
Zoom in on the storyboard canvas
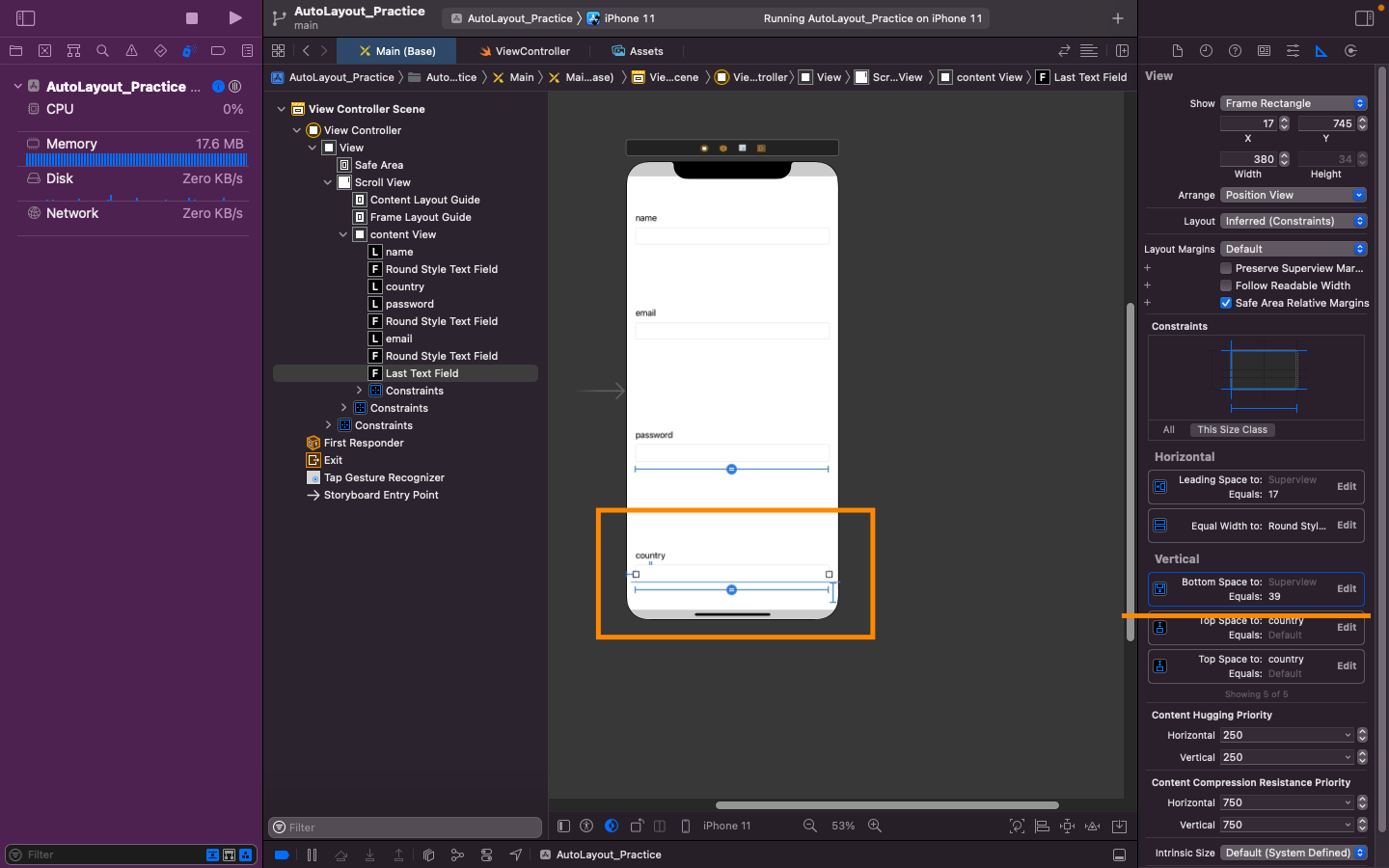(x=875, y=826)
